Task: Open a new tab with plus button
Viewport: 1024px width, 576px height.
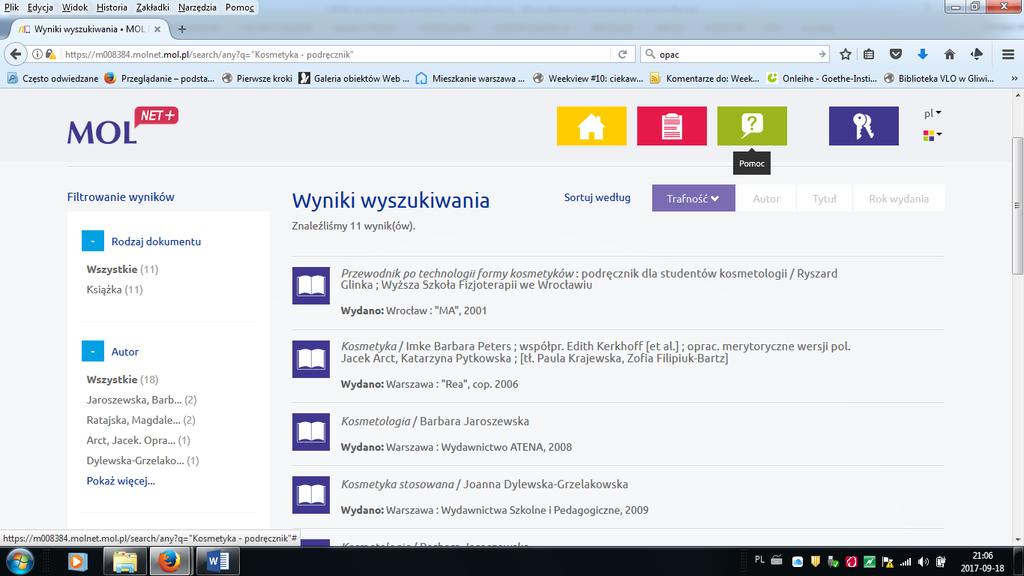Action: 182,29
